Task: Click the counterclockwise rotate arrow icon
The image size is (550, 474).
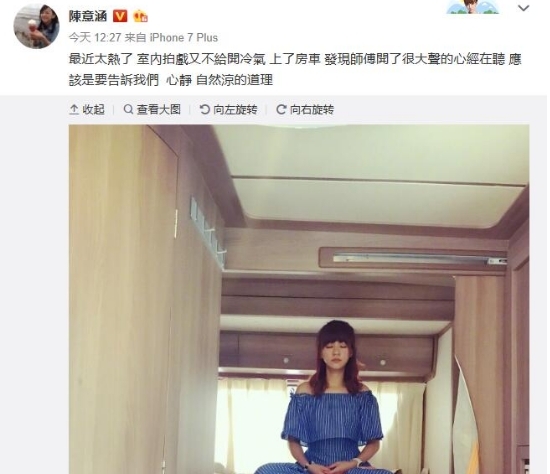Action: coord(204,109)
